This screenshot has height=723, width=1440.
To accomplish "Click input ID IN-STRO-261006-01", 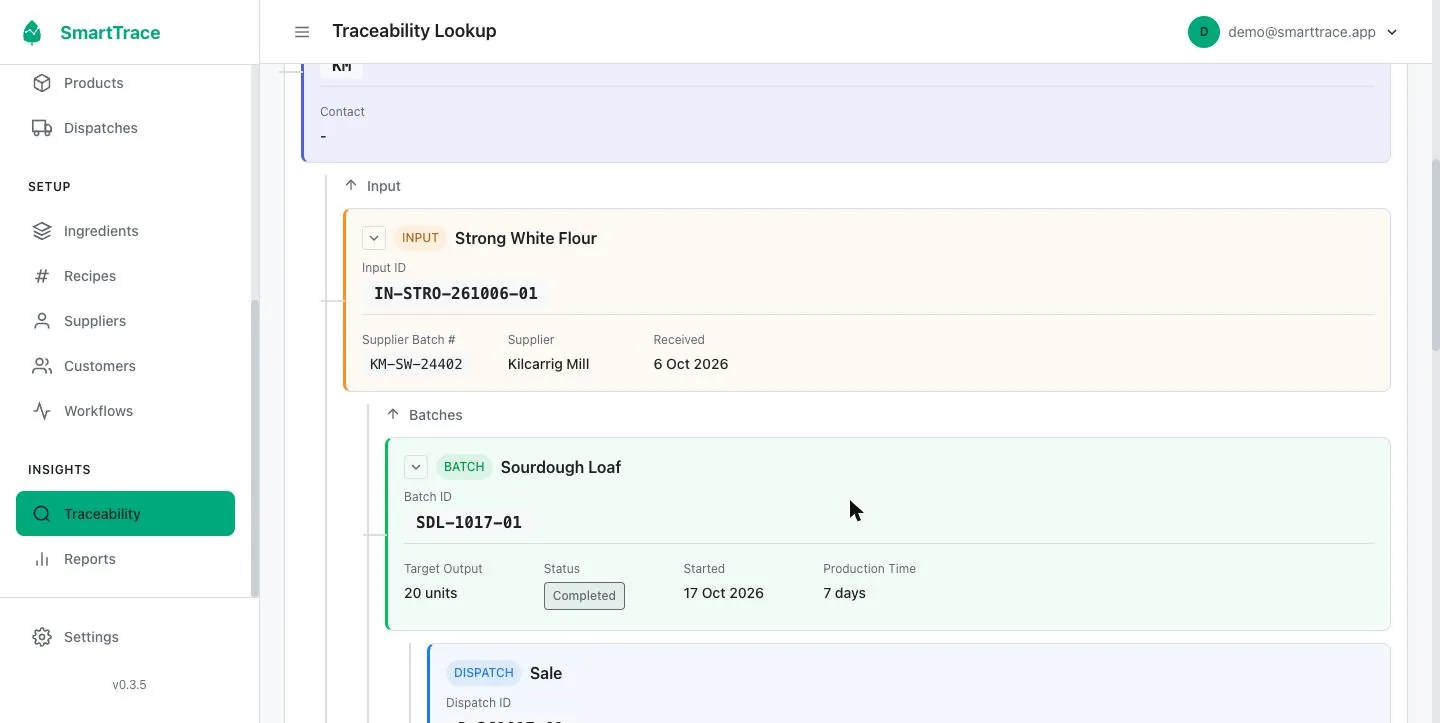I will tap(456, 294).
